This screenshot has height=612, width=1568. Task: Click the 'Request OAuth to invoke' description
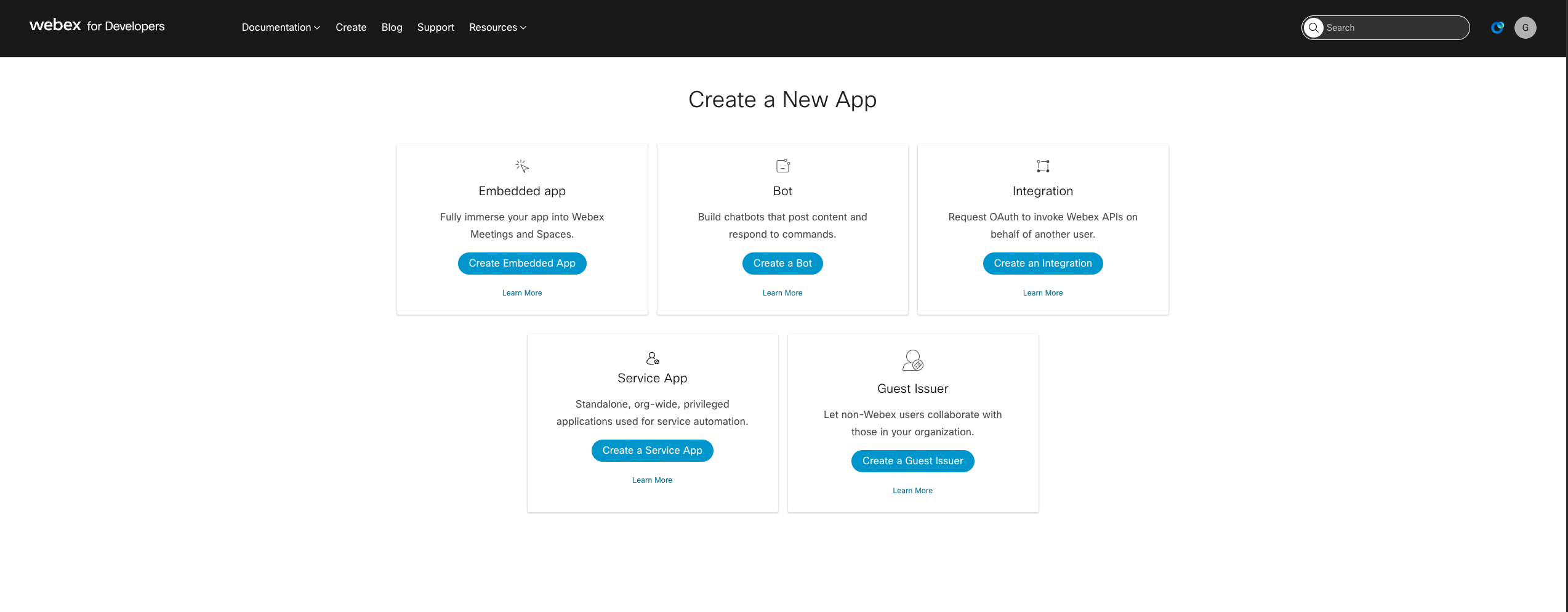pos(1043,225)
